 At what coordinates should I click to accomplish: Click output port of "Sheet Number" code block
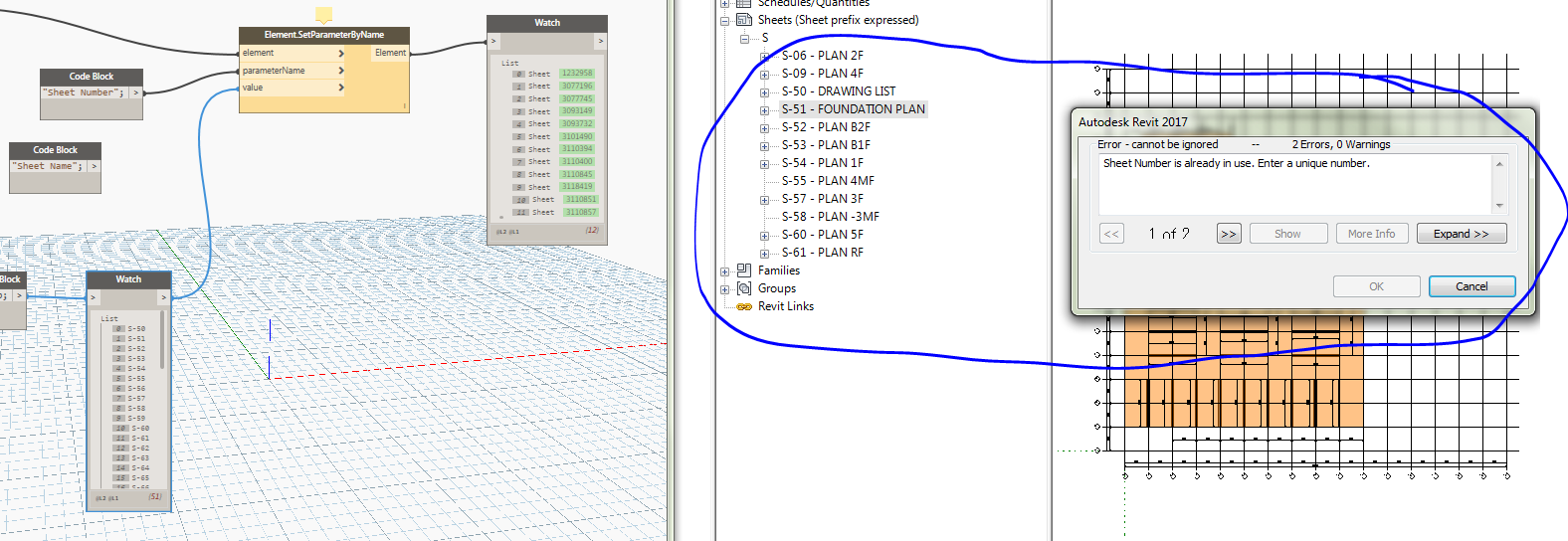(x=136, y=92)
